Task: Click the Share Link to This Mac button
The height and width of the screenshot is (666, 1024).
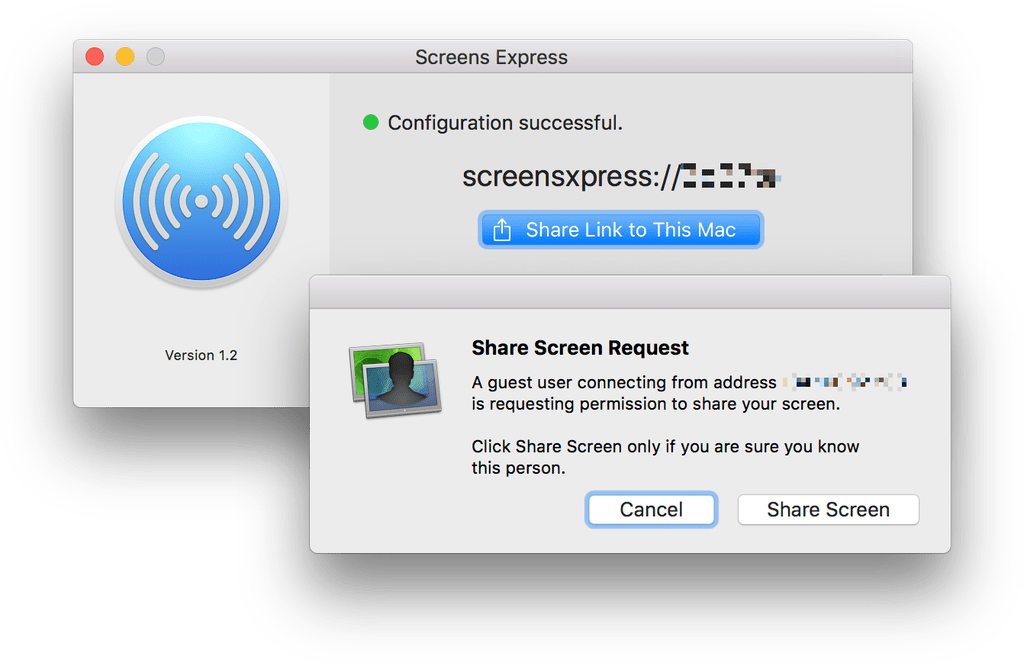Action: [620, 230]
